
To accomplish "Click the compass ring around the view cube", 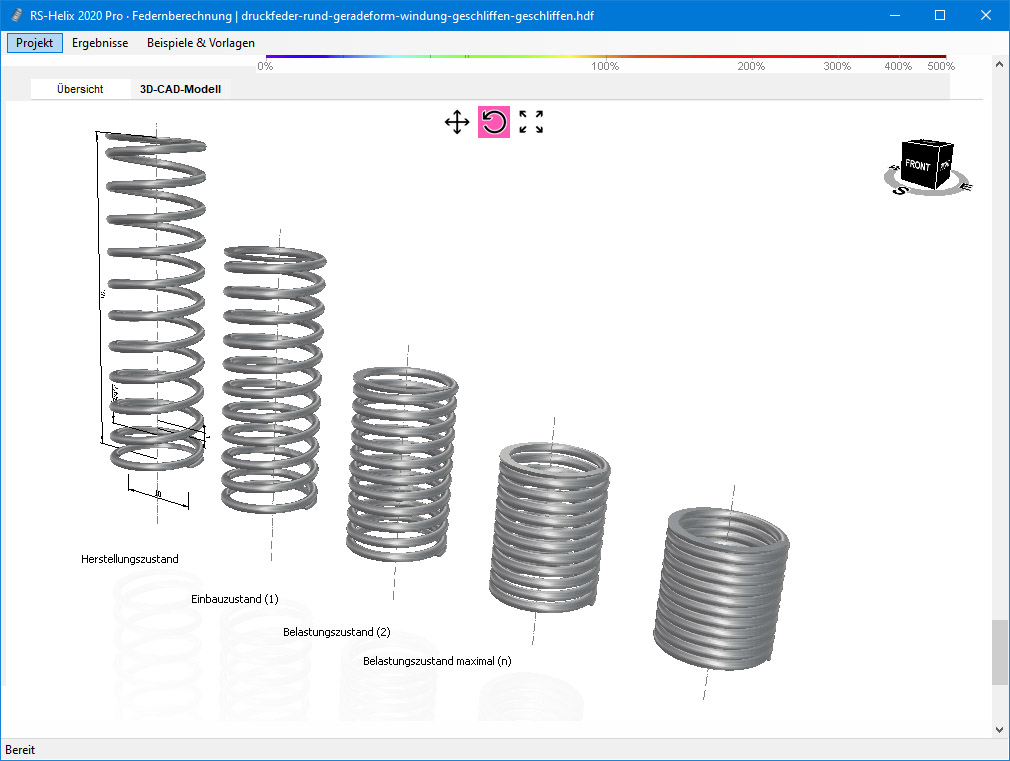I will point(958,180).
